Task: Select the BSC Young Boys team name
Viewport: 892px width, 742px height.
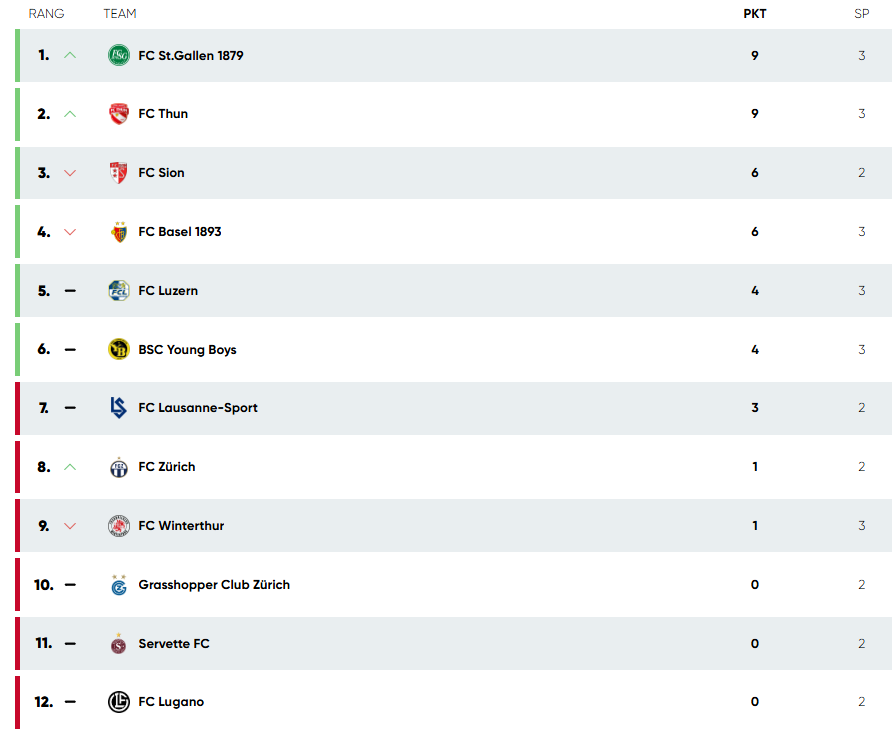Action: [187, 349]
